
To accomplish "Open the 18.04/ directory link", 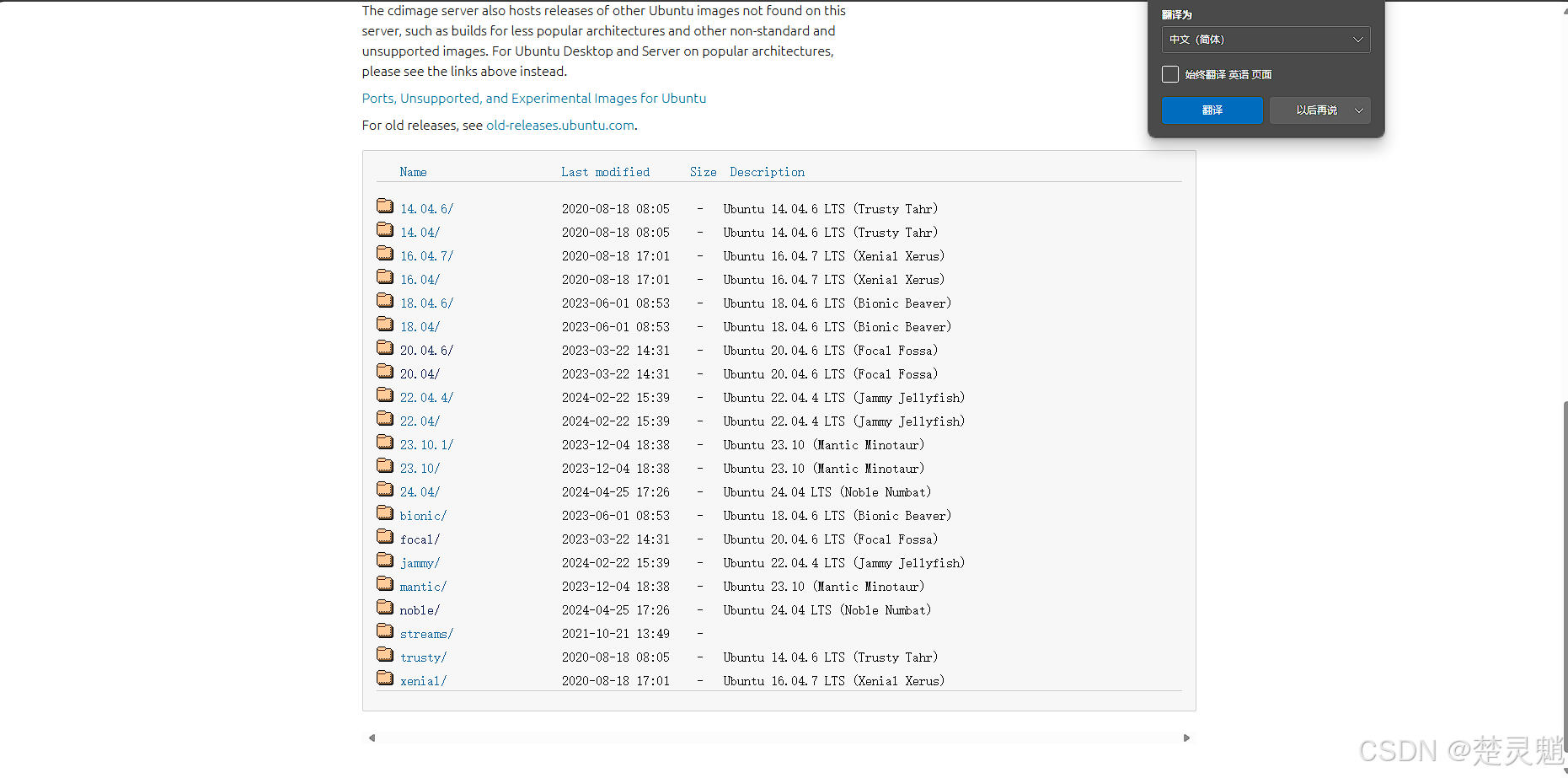I will [x=420, y=327].
